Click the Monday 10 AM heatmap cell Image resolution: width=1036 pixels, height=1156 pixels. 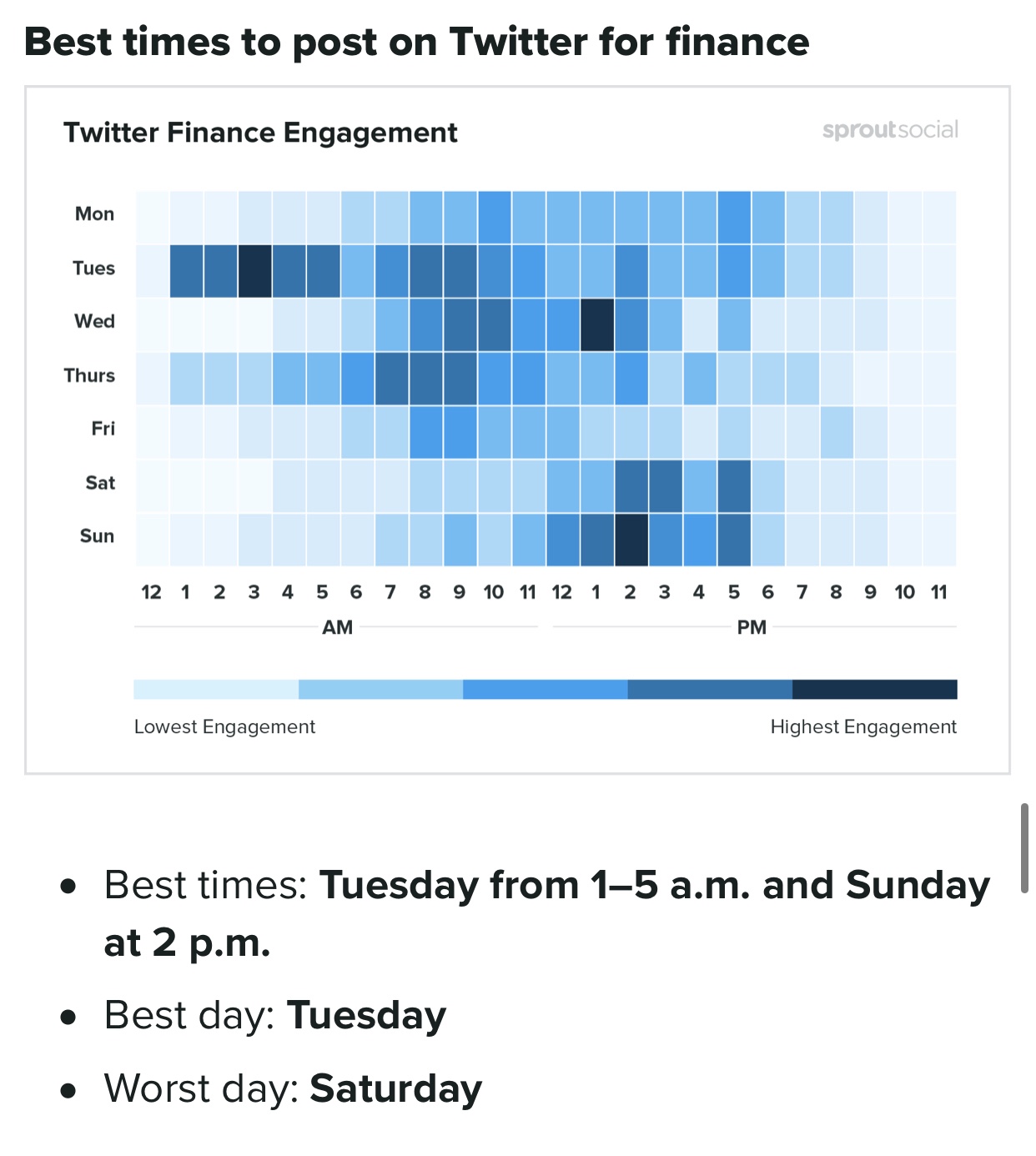pos(495,217)
